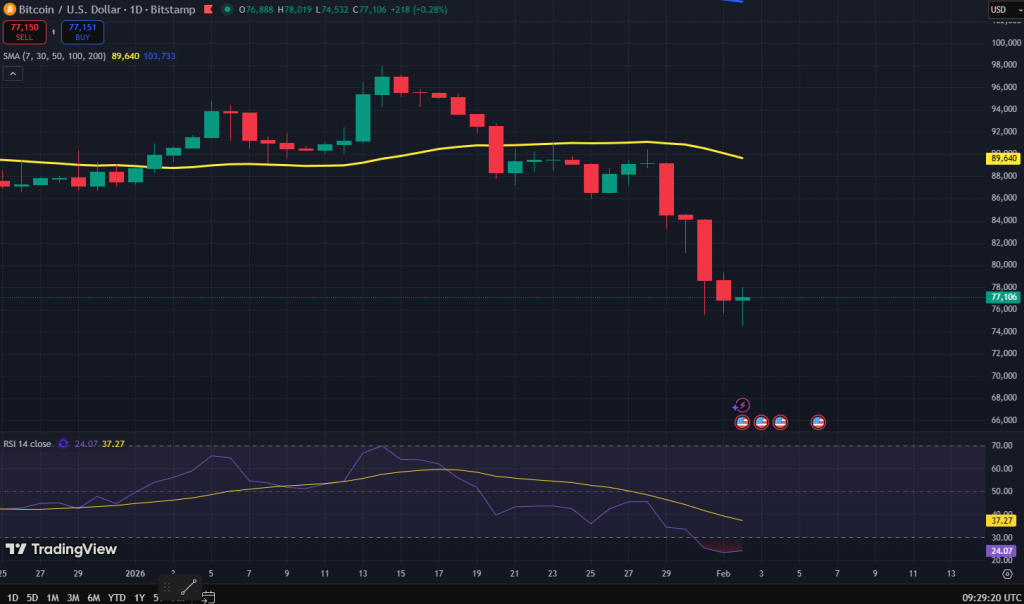Image resolution: width=1024 pixels, height=604 pixels.
Task: Click the yellow 89,640 SMA price label
Action: click(1002, 159)
